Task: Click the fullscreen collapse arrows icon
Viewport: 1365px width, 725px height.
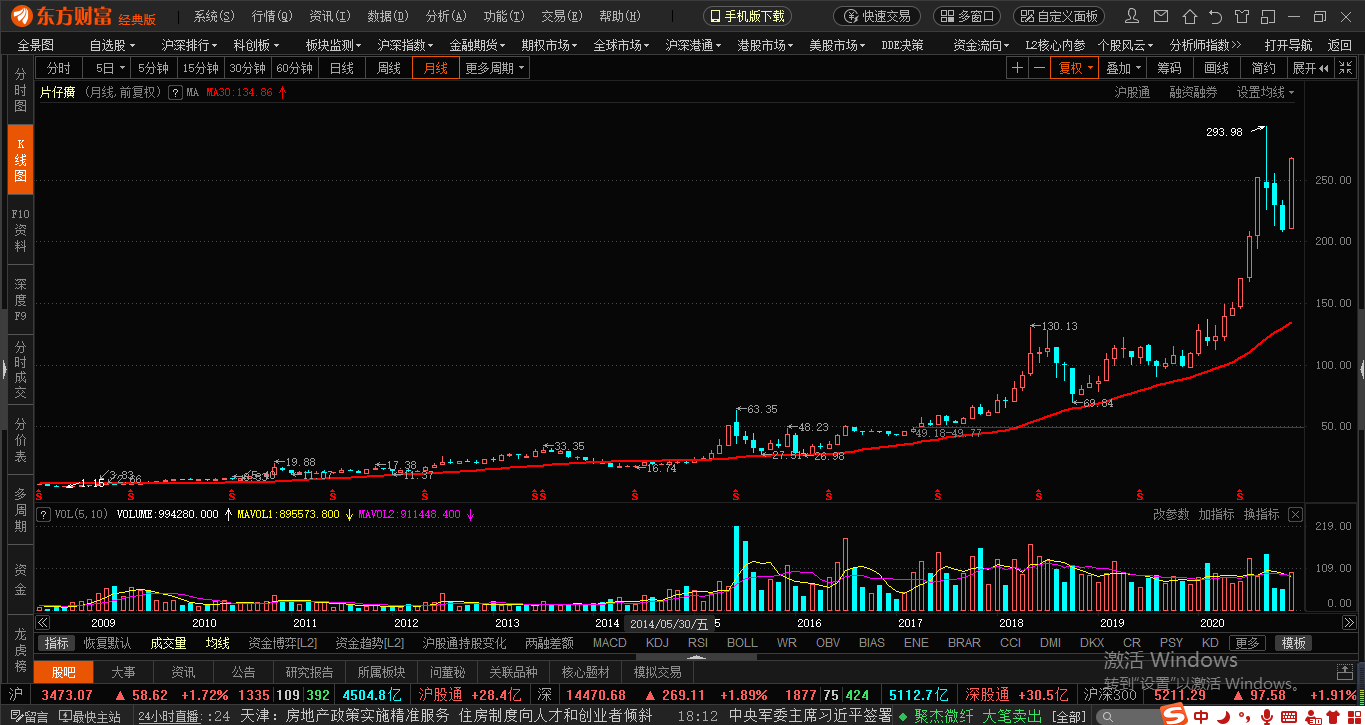Action: tap(1346, 68)
